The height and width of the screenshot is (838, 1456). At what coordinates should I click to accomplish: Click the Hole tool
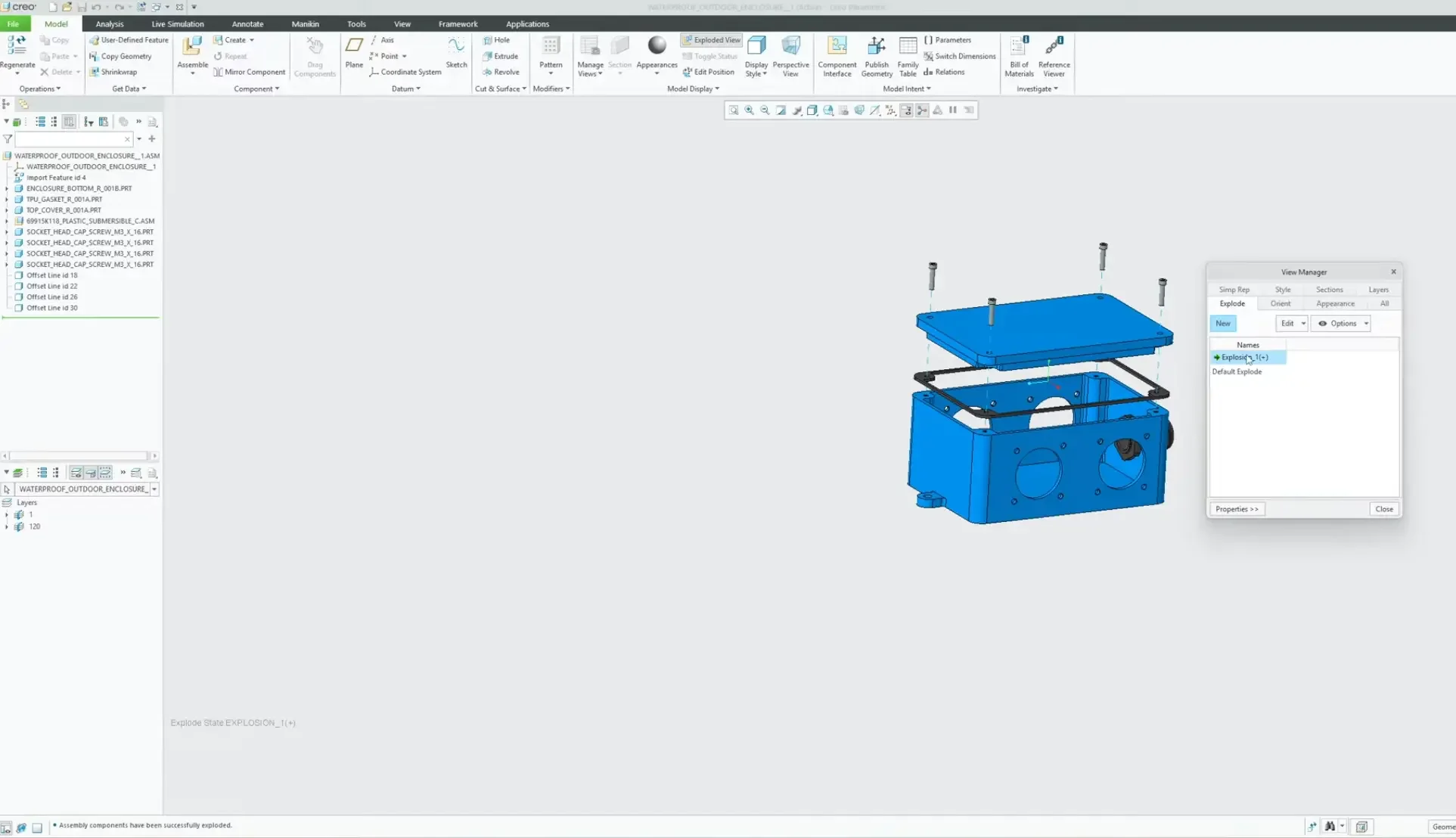(x=496, y=40)
